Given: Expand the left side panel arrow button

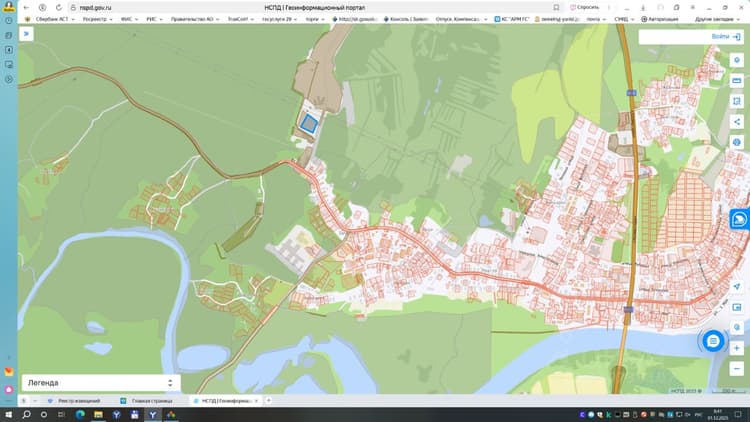Looking at the screenshot, I should click(x=26, y=33).
